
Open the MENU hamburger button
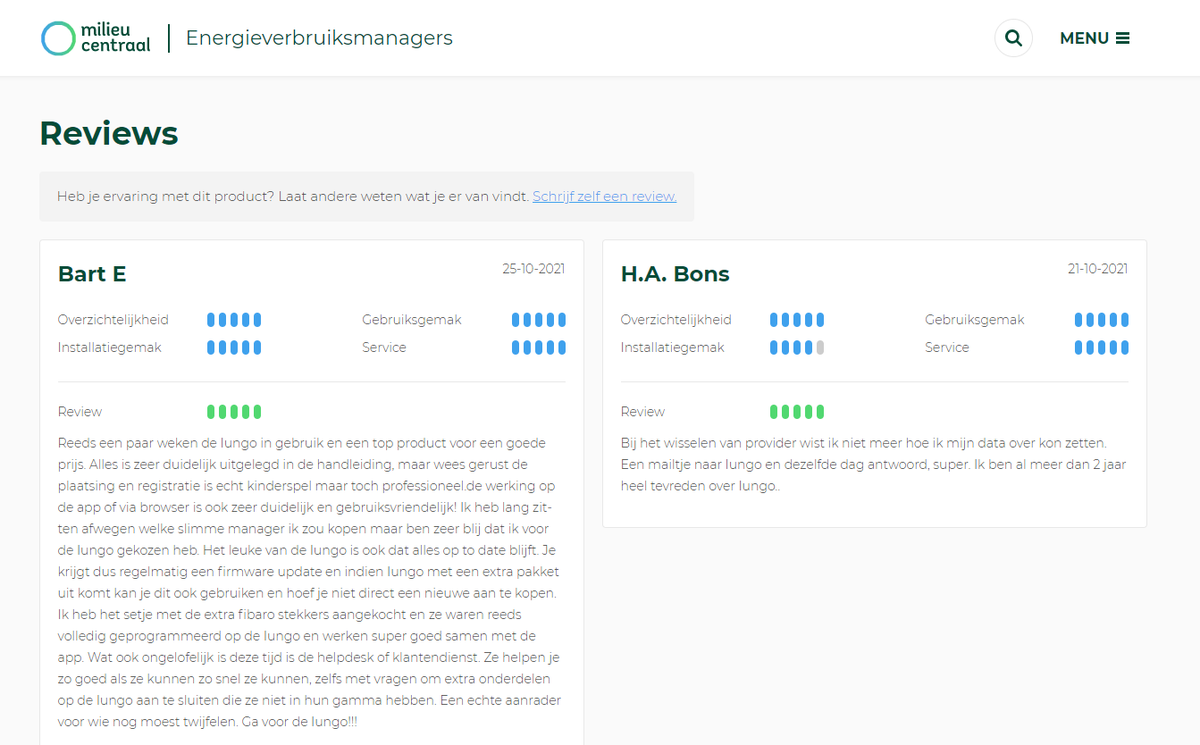(x=1095, y=38)
